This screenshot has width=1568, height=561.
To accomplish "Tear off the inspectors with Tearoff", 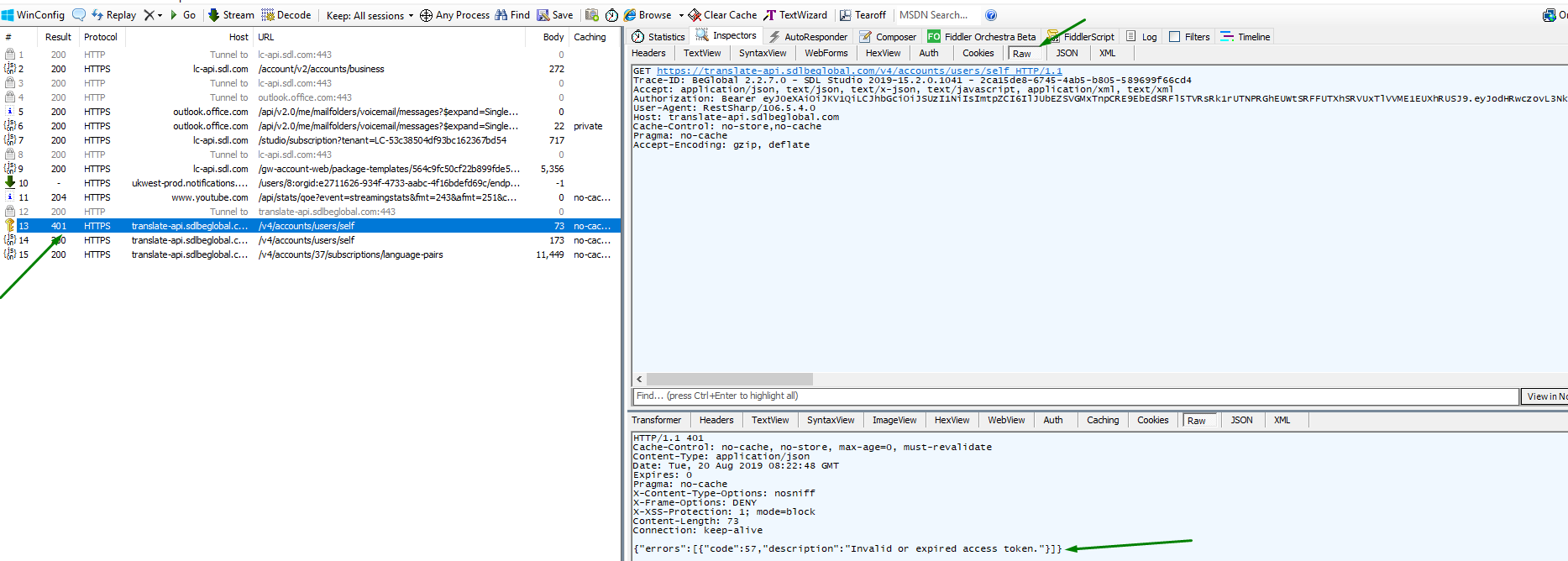I will pos(863,15).
